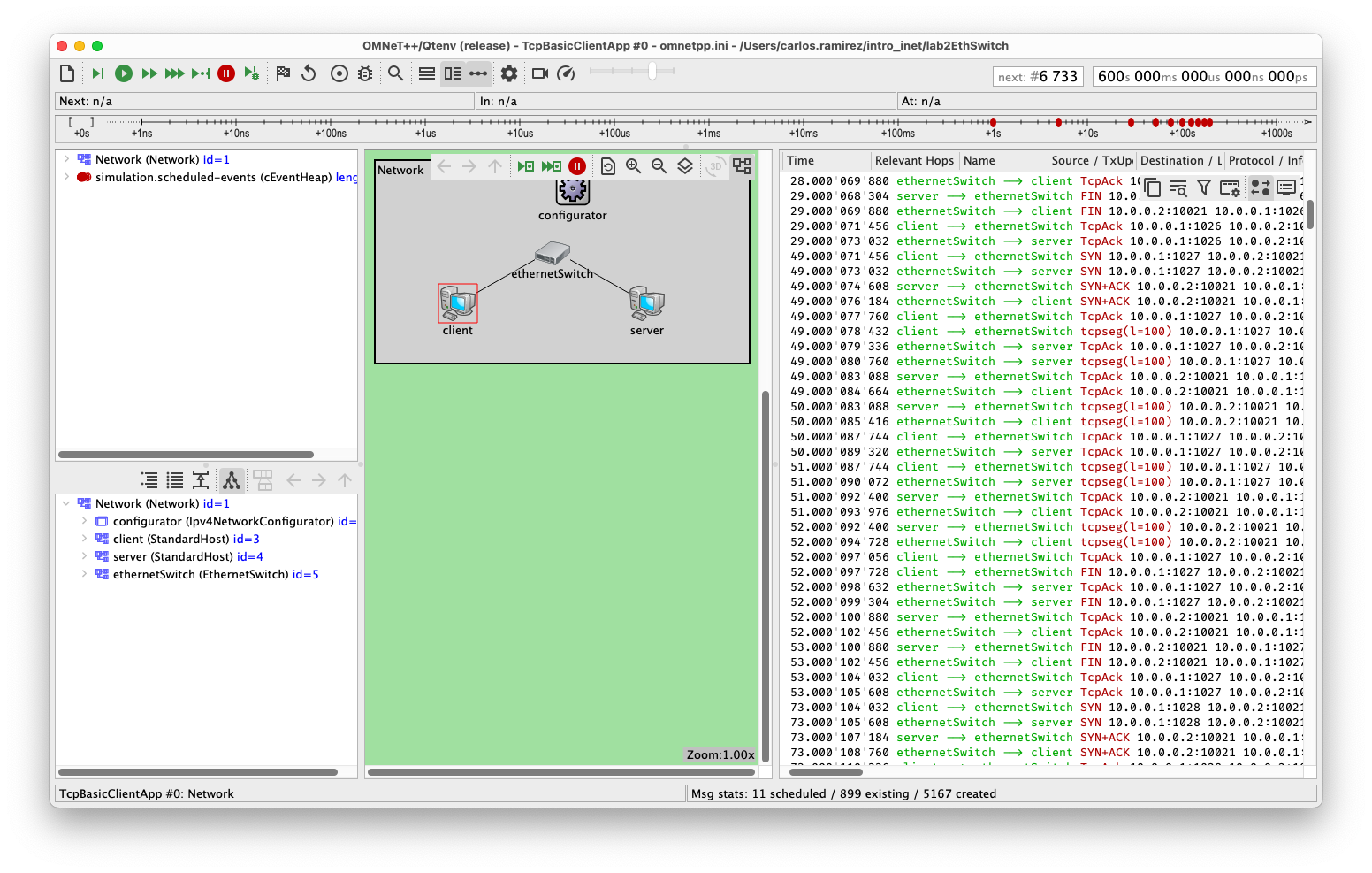Open find objects magnifier in main toolbar
This screenshot has height=873, width=1372.
396,73
